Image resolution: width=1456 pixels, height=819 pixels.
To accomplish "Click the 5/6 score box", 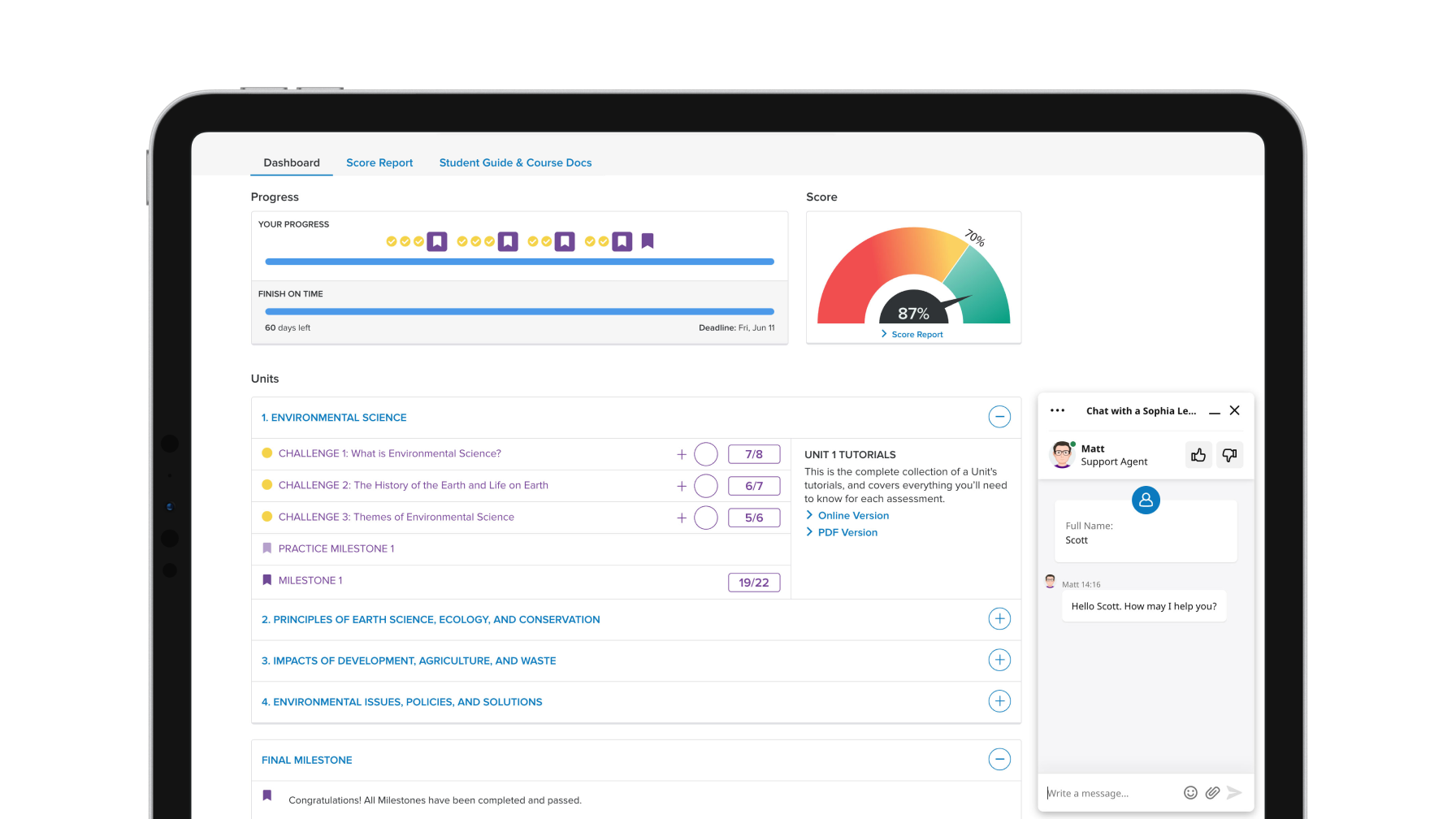I will (x=754, y=518).
